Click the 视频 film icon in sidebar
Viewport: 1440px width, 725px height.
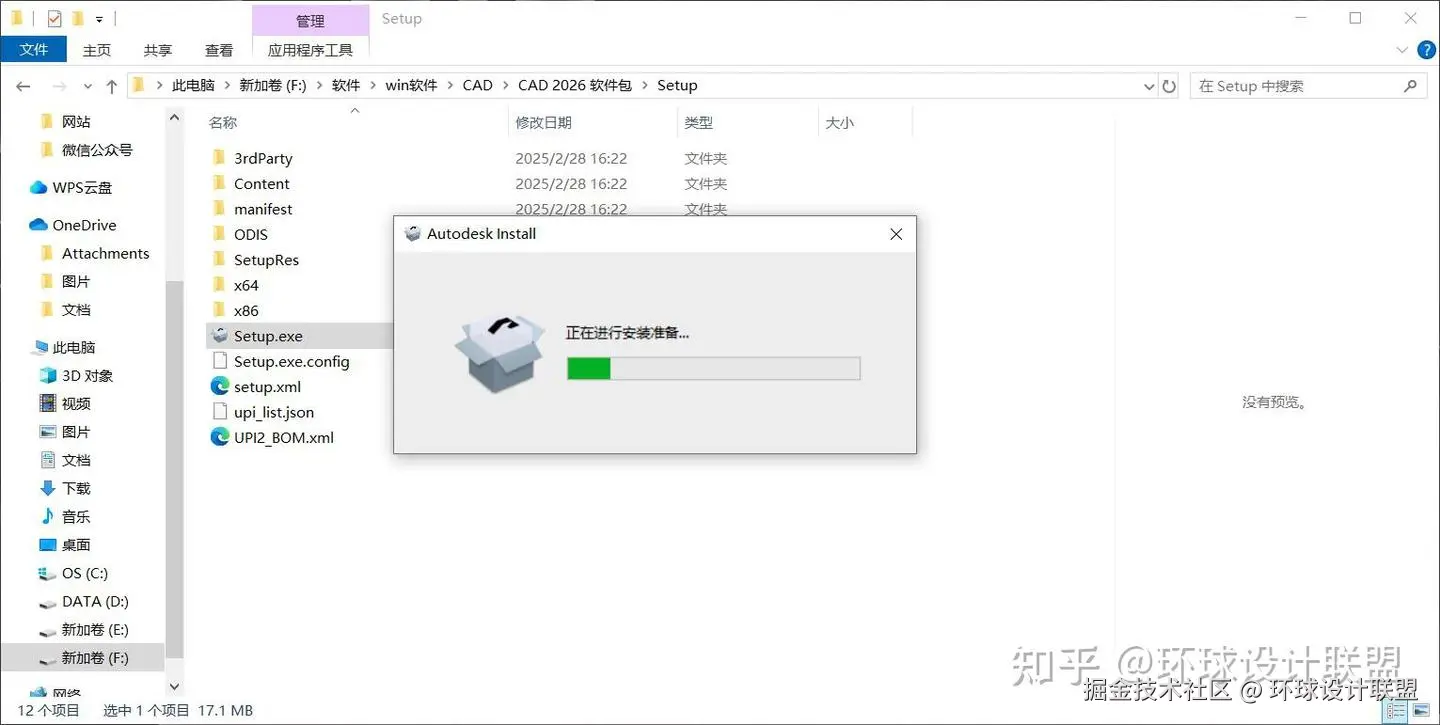(47, 404)
